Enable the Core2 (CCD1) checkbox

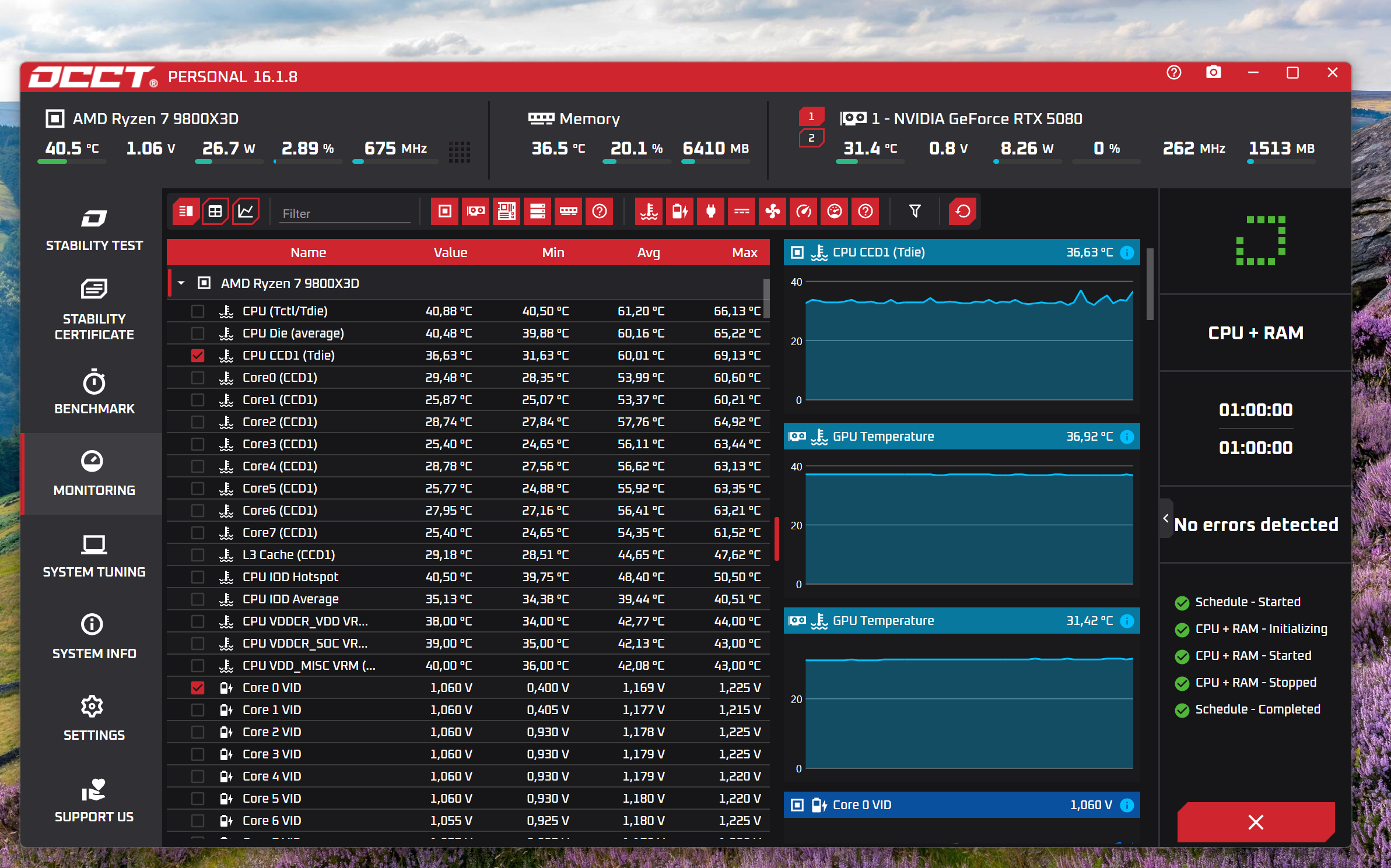click(x=198, y=422)
